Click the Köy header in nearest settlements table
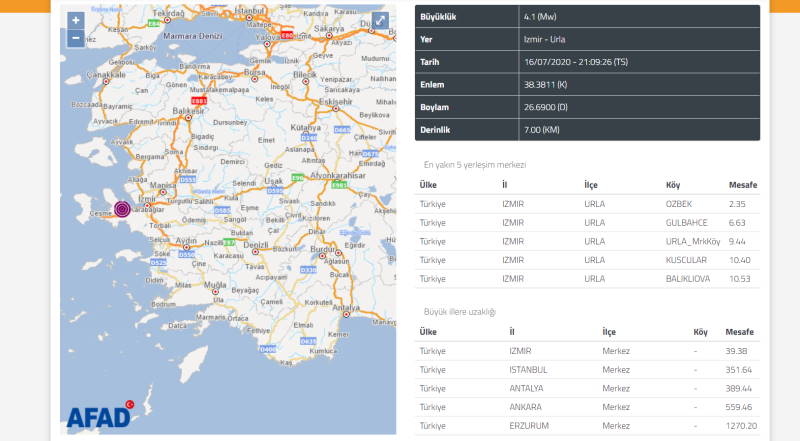800x441 pixels. pos(673,185)
